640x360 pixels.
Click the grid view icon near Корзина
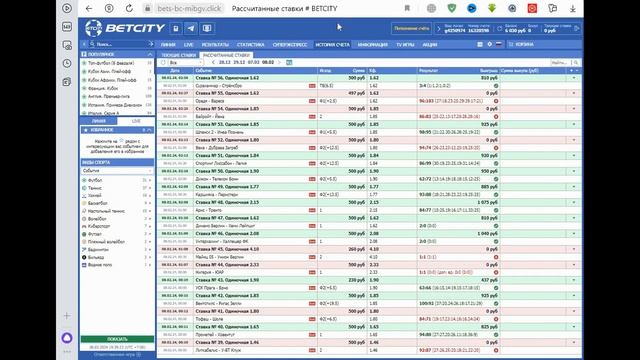click(480, 44)
